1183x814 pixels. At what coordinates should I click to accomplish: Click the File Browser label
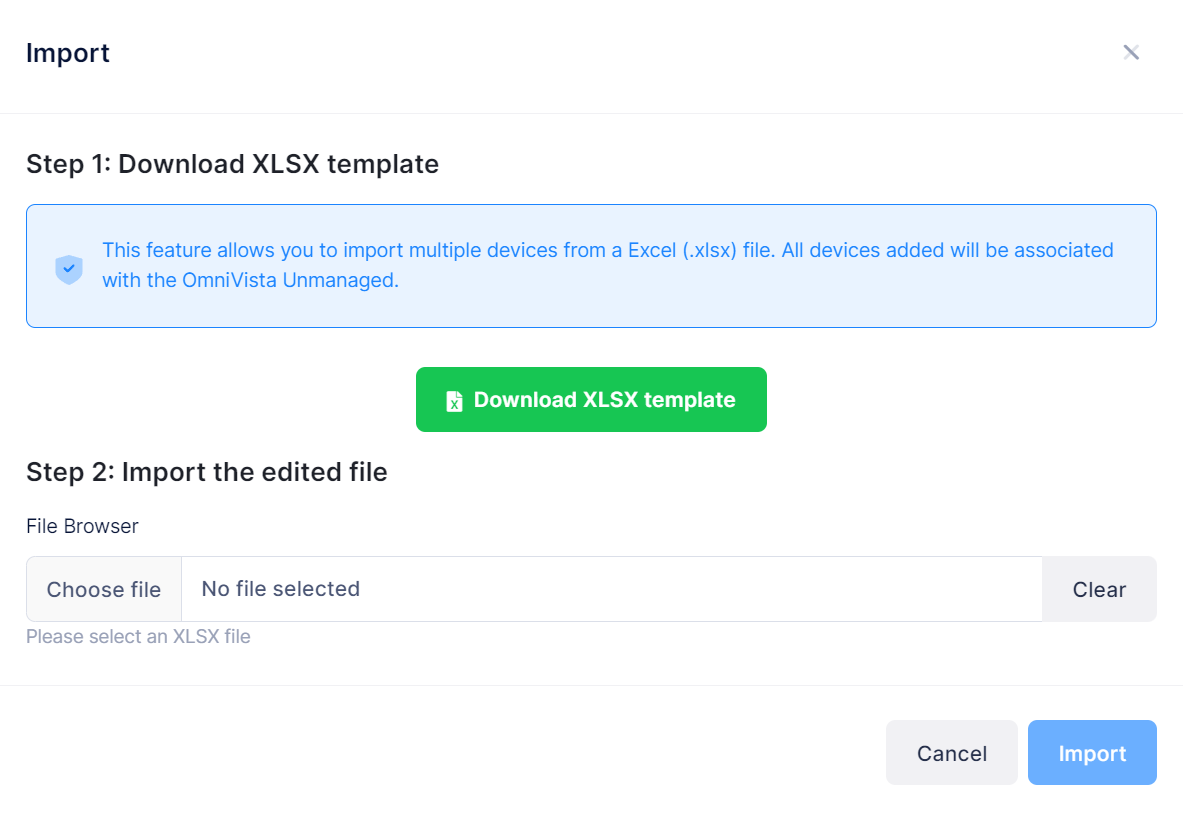tap(82, 526)
